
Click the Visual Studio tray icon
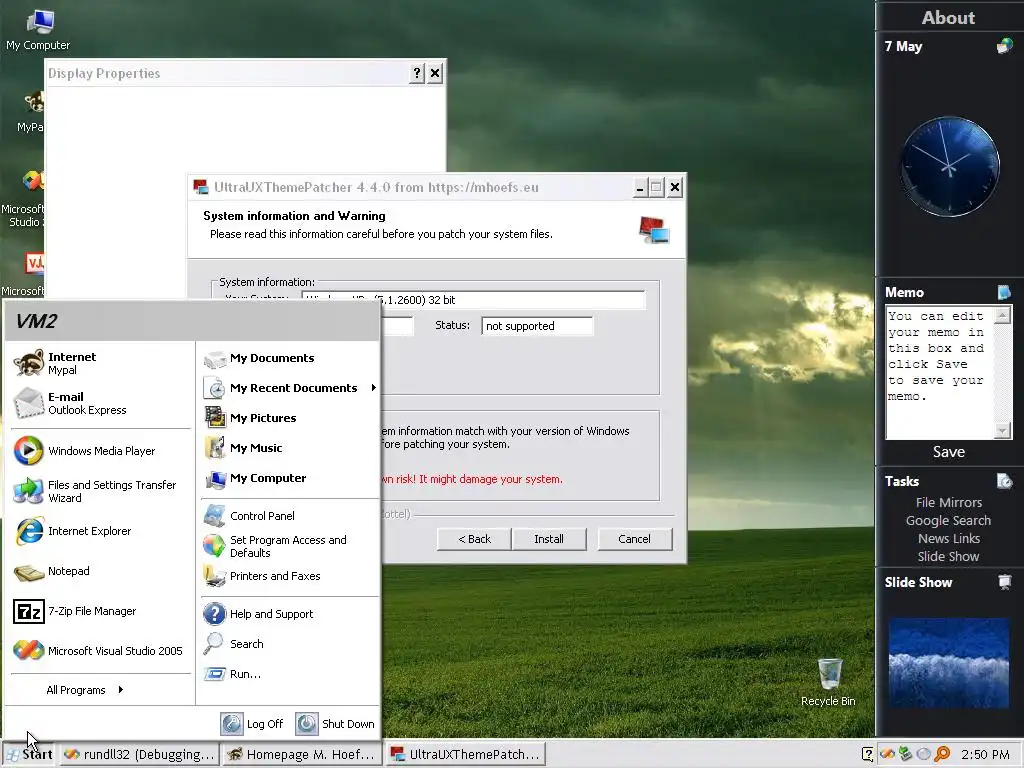click(887, 754)
